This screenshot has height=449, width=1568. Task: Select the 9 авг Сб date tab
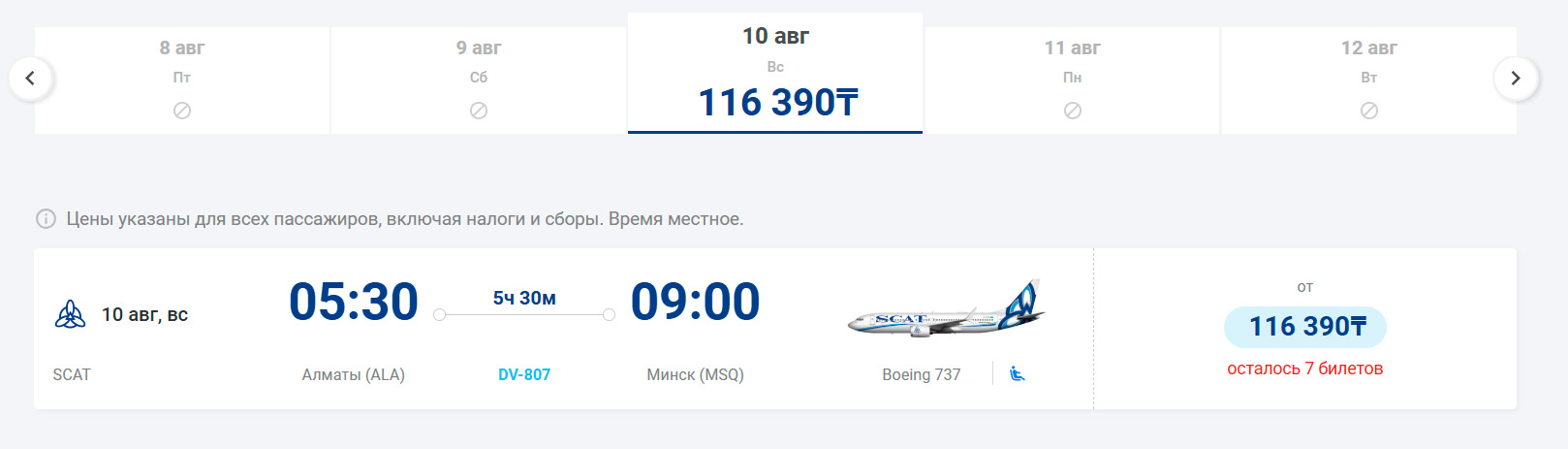[x=479, y=80]
